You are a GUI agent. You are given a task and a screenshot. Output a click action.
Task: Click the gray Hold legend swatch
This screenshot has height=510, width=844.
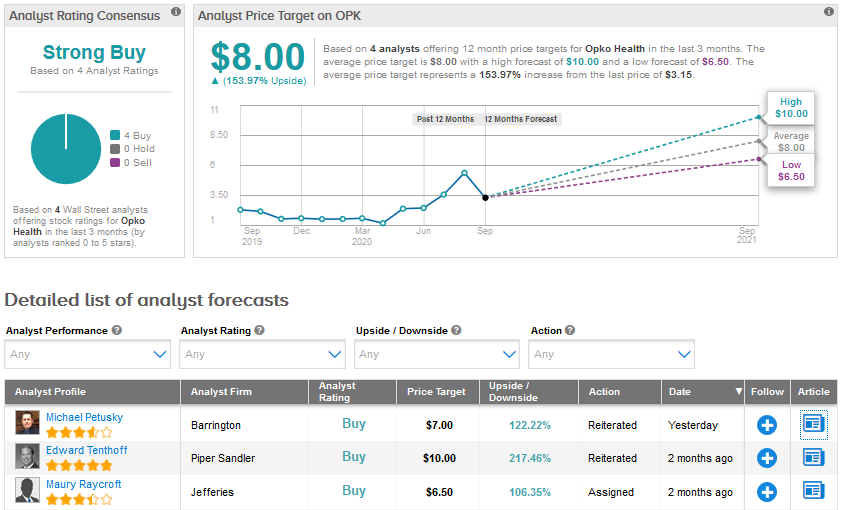click(x=115, y=149)
